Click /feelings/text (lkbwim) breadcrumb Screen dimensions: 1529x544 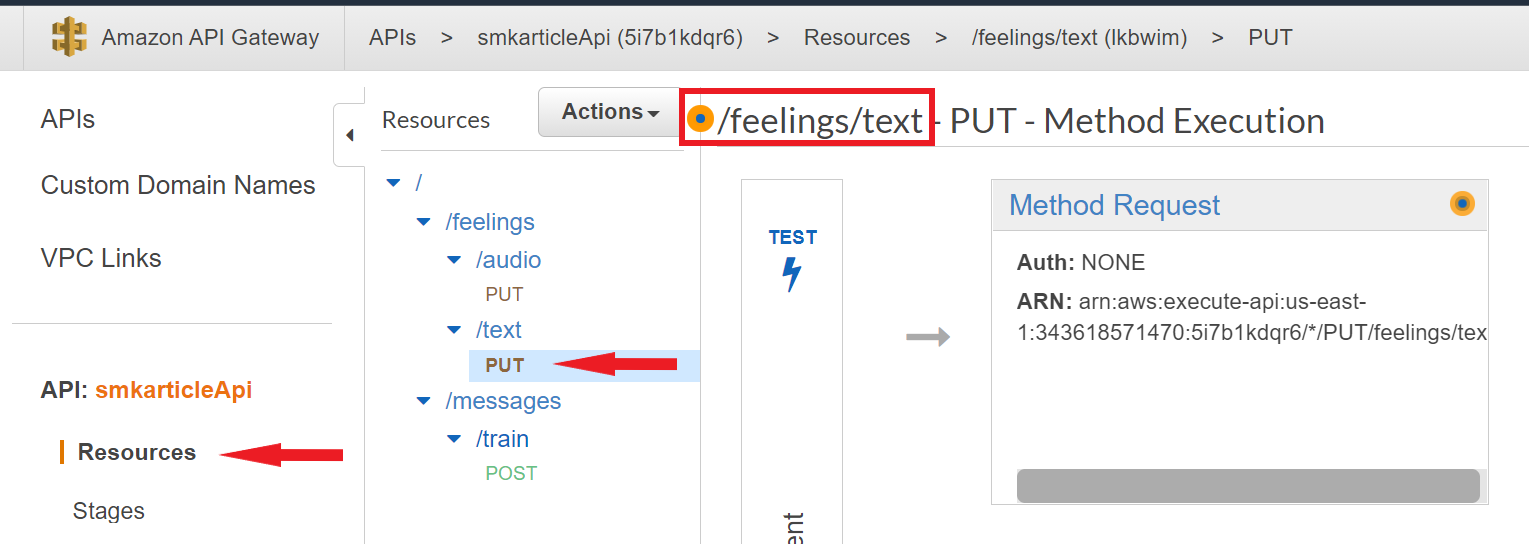pos(1079,38)
